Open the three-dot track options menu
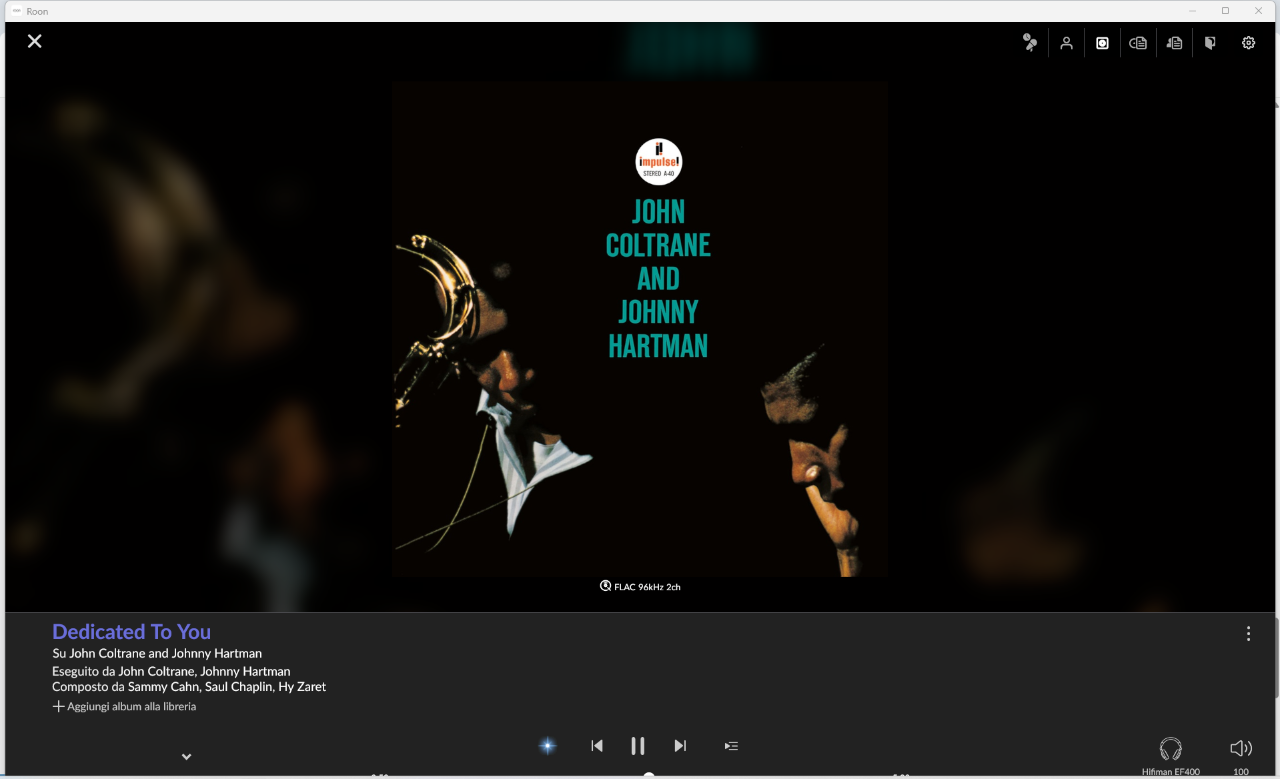Screen dimensions: 1280x779 pyautogui.click(x=1248, y=633)
